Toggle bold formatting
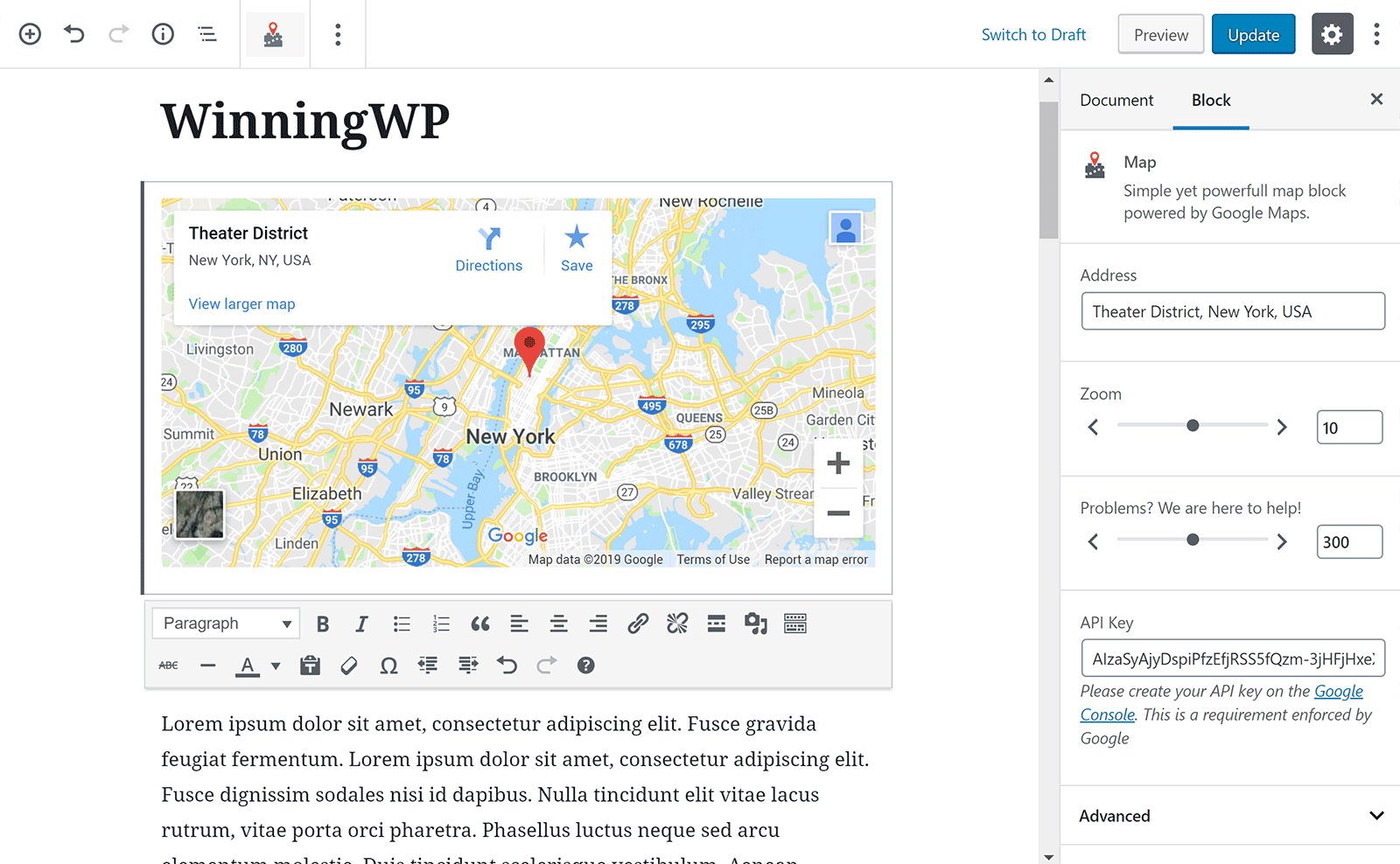This screenshot has height=864, width=1400. point(323,624)
